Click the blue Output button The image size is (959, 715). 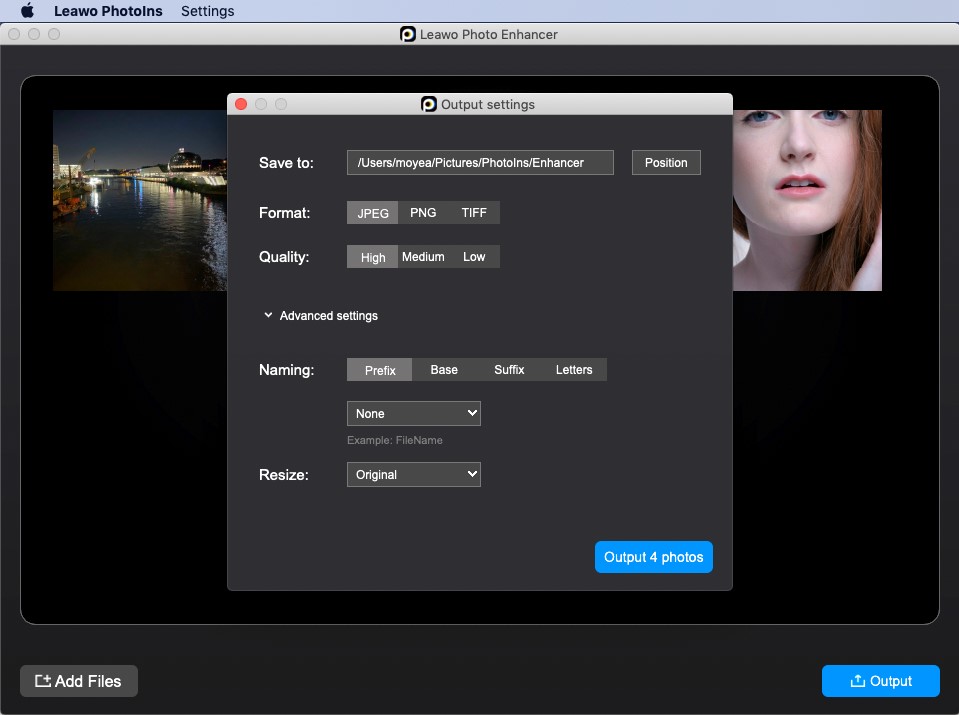(x=880, y=681)
